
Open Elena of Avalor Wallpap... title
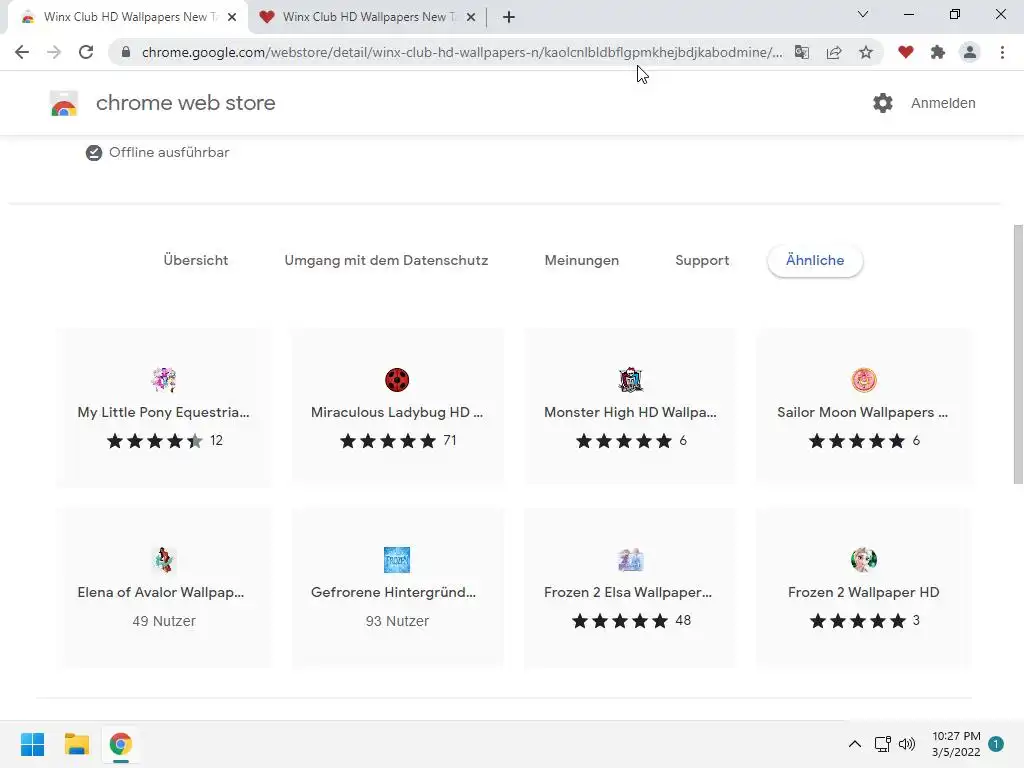coord(161,592)
